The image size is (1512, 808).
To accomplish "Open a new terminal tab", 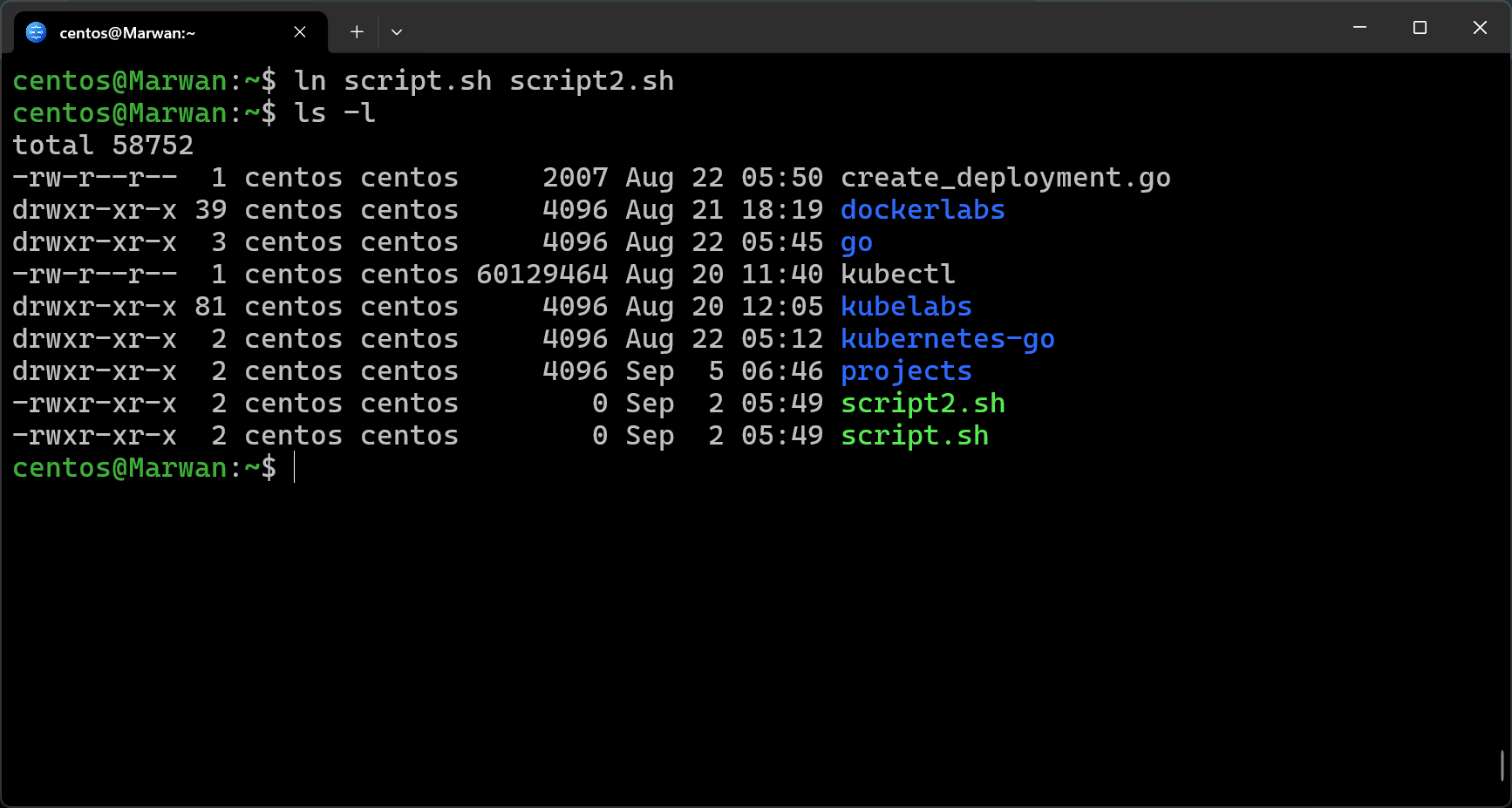I will point(357,32).
